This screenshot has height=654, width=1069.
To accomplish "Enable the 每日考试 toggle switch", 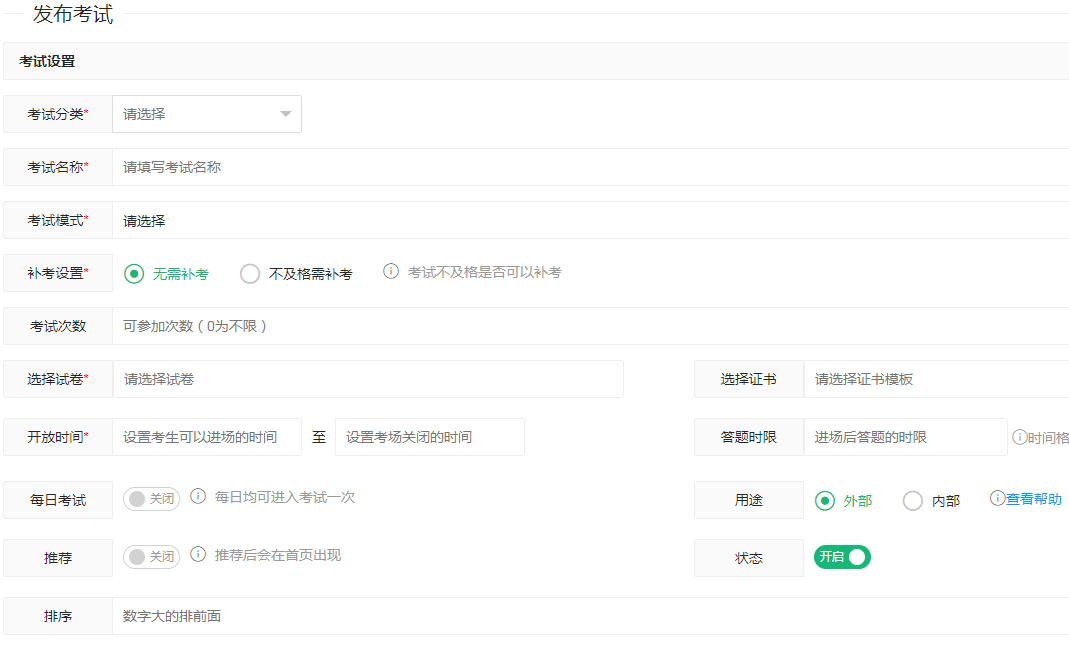I will [151, 499].
